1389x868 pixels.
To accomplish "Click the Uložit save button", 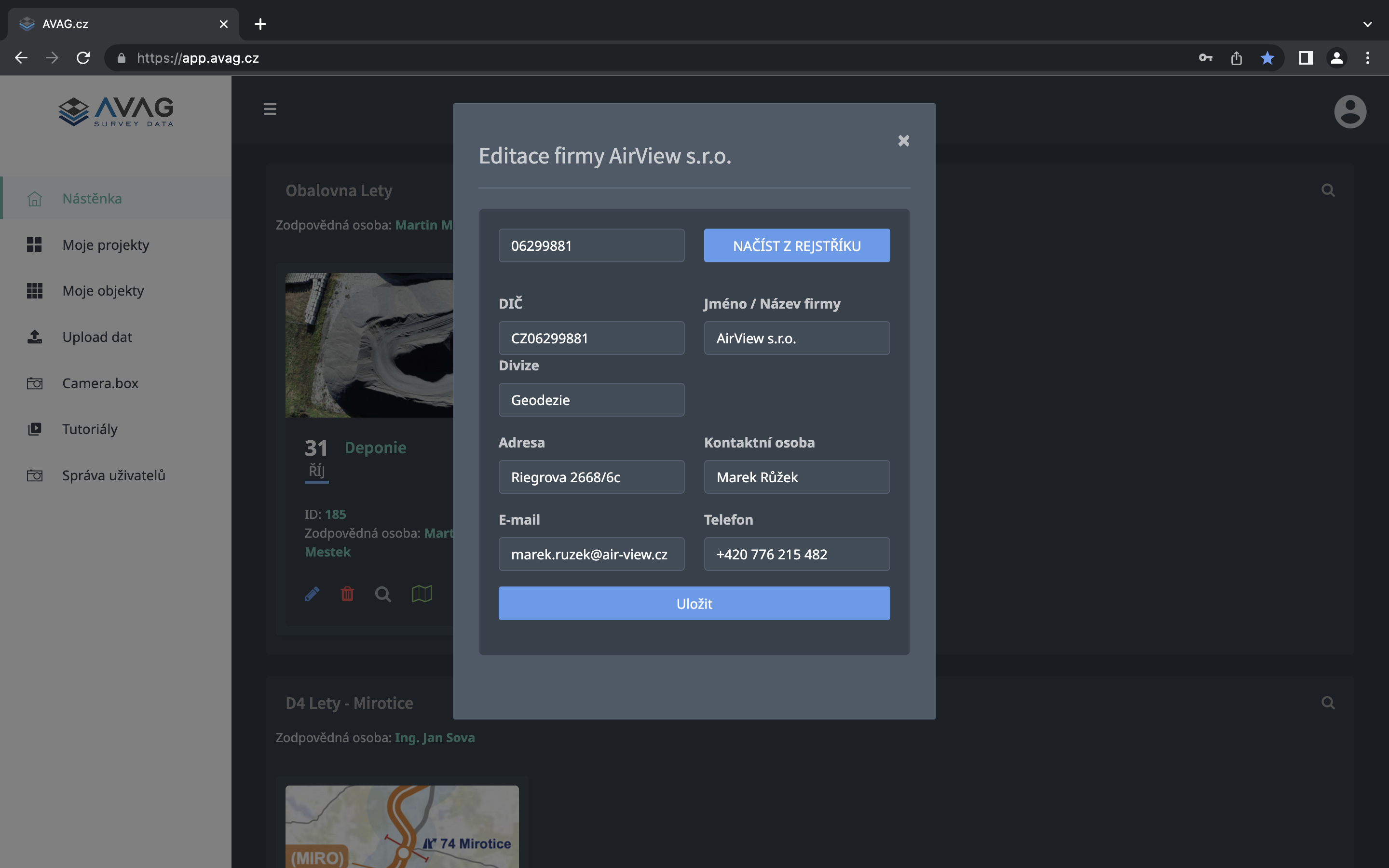I will 694,603.
